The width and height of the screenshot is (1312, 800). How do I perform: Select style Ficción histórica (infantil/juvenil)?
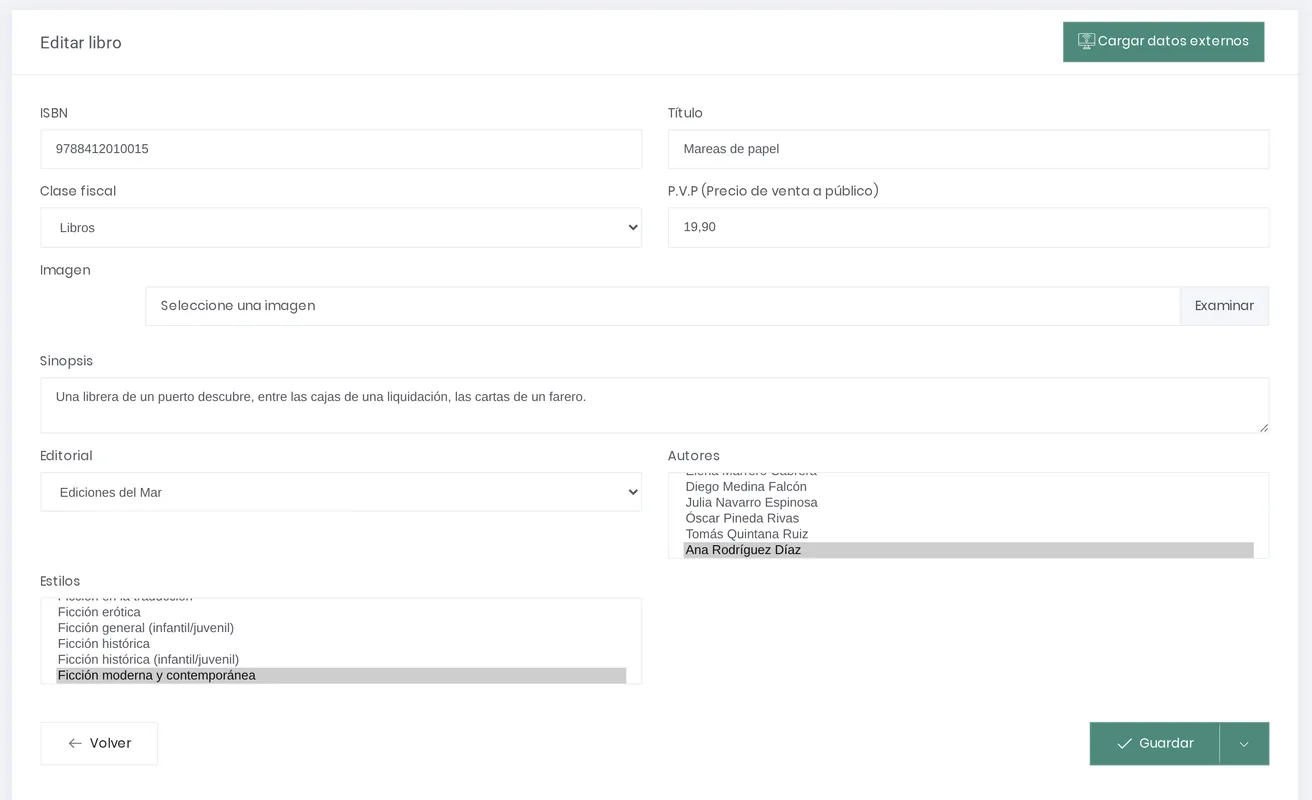341,660
